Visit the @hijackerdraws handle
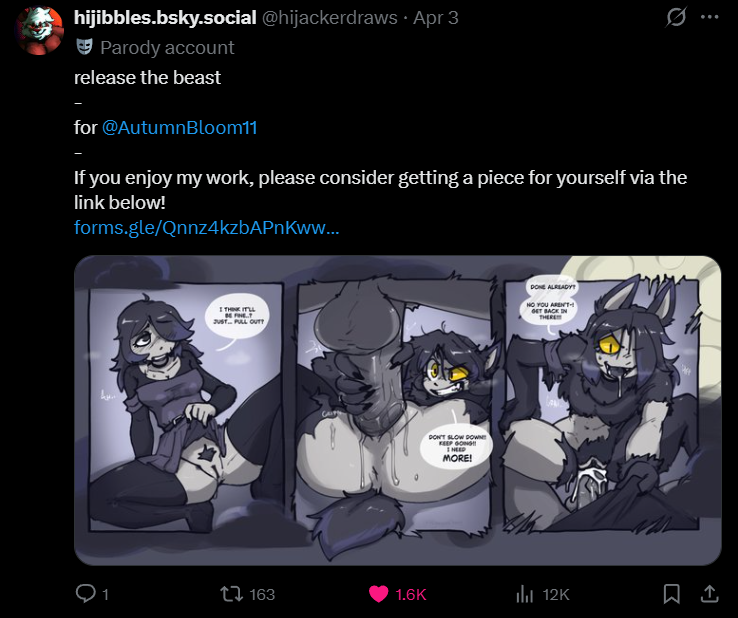The image size is (738, 618). coord(329,18)
